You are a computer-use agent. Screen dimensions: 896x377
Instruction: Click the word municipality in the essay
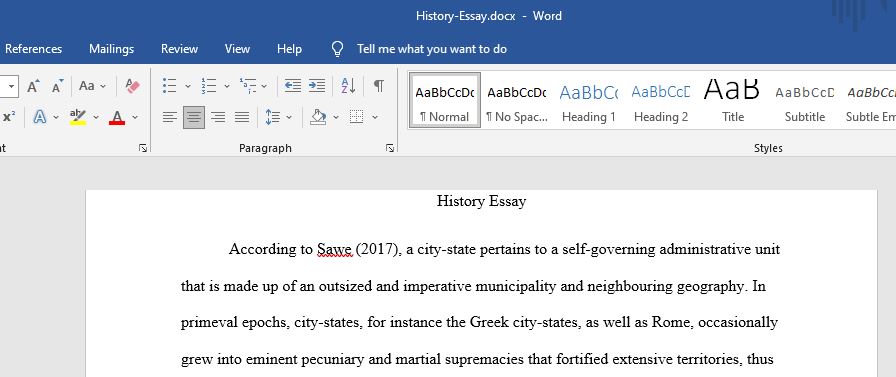pyautogui.click(x=515, y=286)
